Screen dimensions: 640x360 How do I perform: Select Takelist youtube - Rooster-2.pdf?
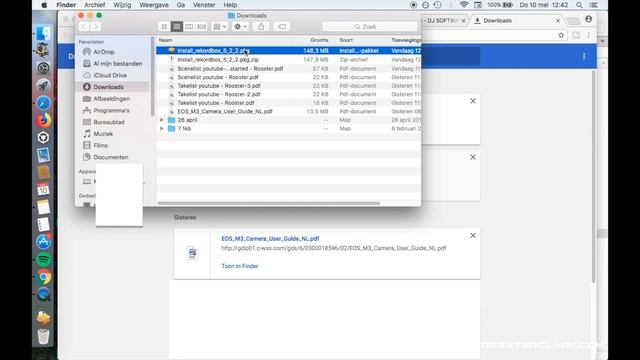tap(289, 94)
